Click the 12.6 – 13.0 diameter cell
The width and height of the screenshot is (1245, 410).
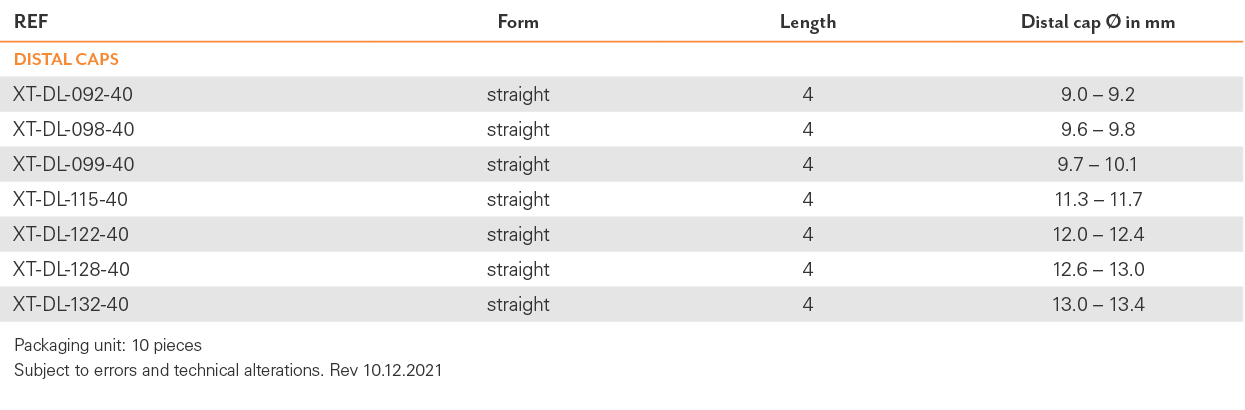click(1098, 270)
